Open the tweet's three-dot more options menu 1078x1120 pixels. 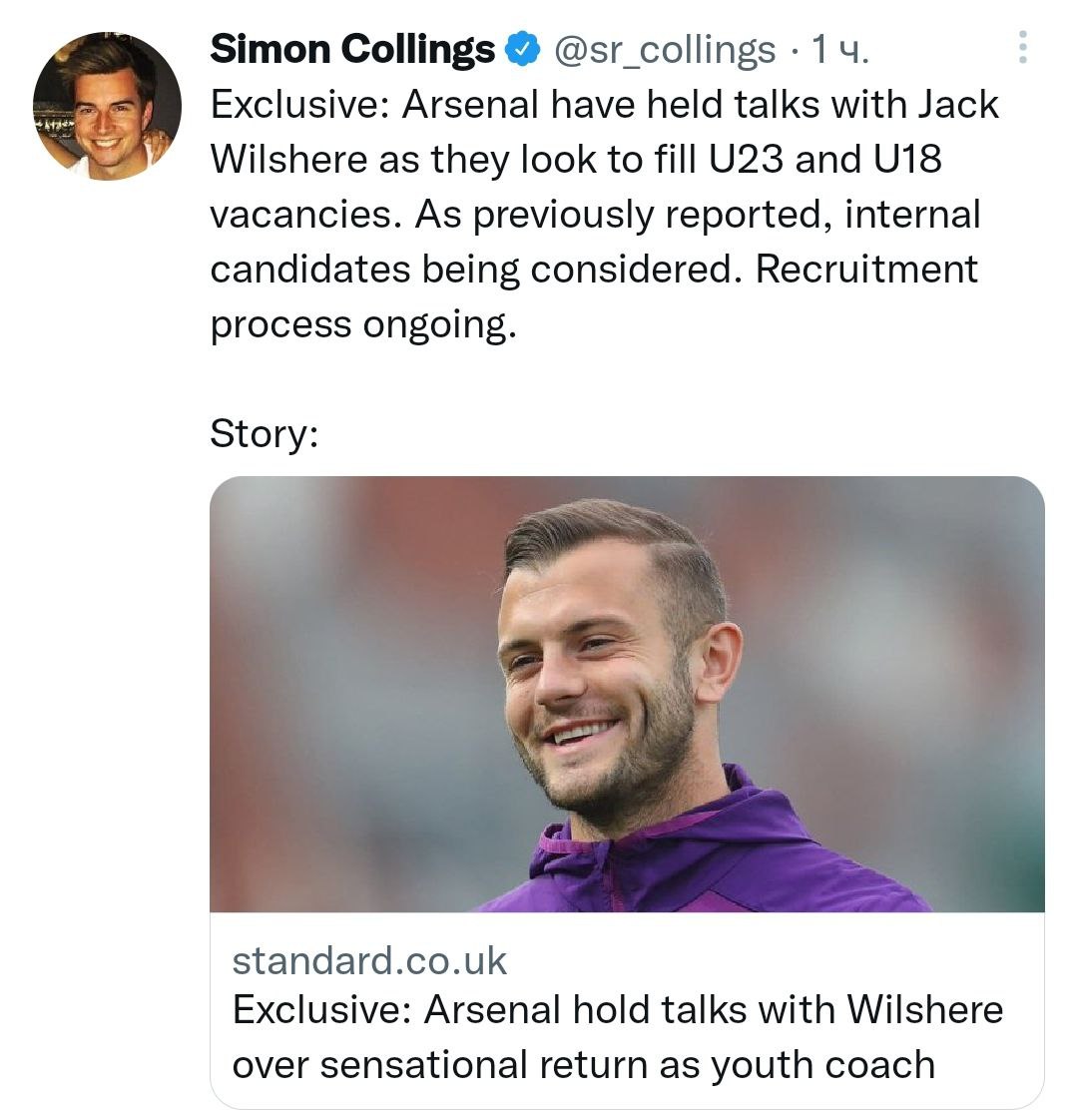1021,47
